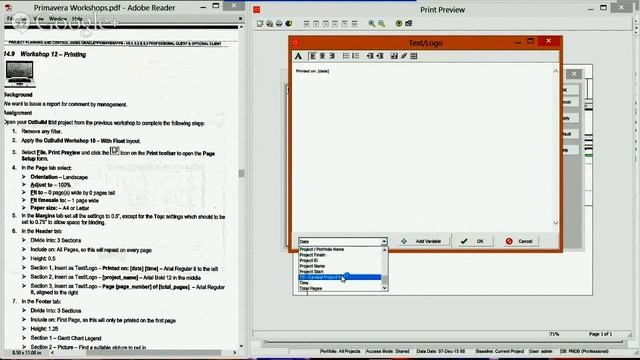The image size is (640, 360).
Task: Open Page Setup from Print Preview toolbar
Action: (260, 24)
